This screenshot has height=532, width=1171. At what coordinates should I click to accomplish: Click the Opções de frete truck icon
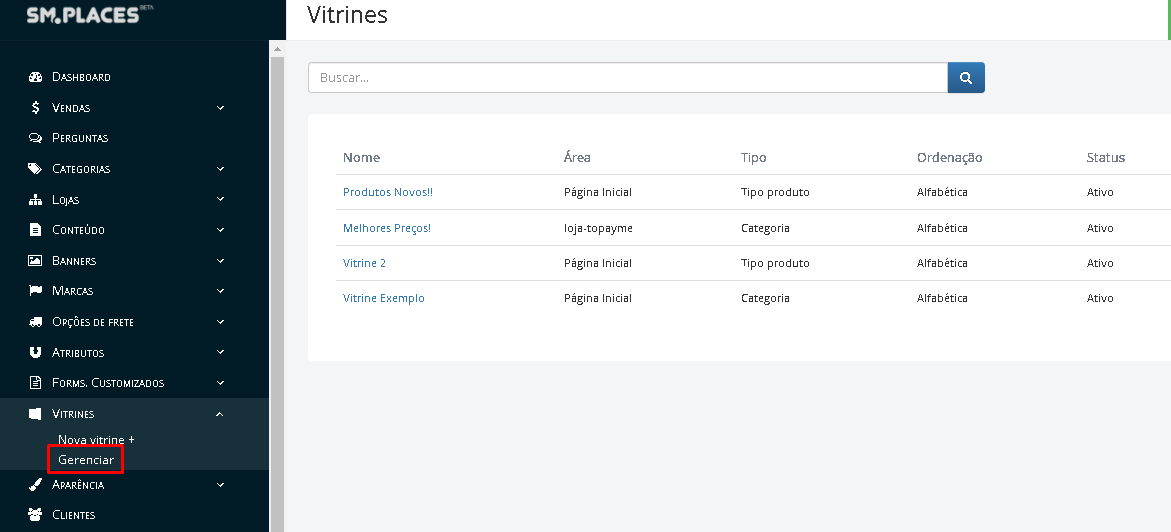[35, 322]
